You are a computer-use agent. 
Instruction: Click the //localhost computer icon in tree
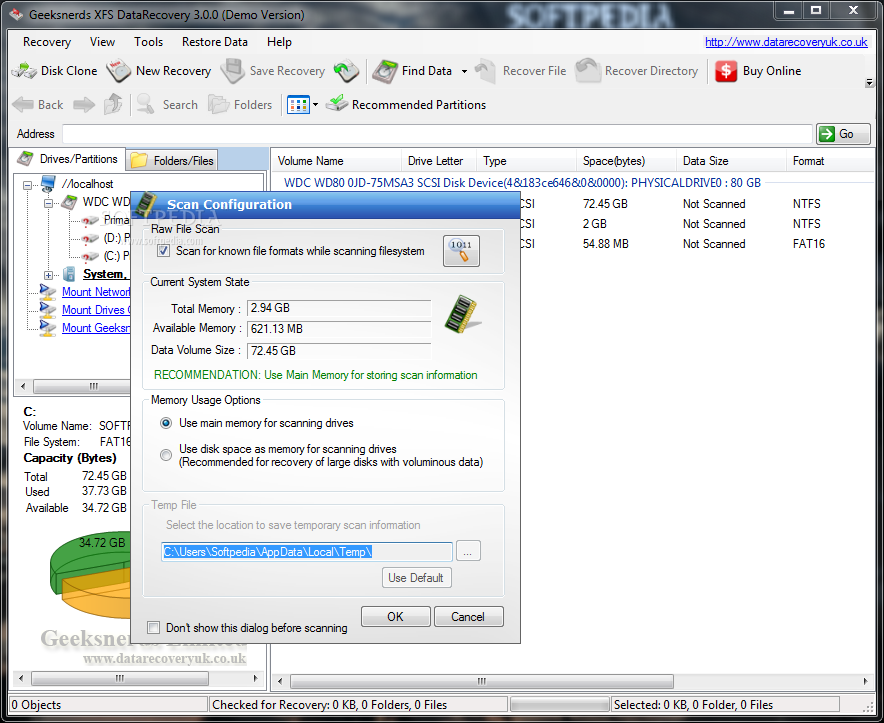(48, 183)
